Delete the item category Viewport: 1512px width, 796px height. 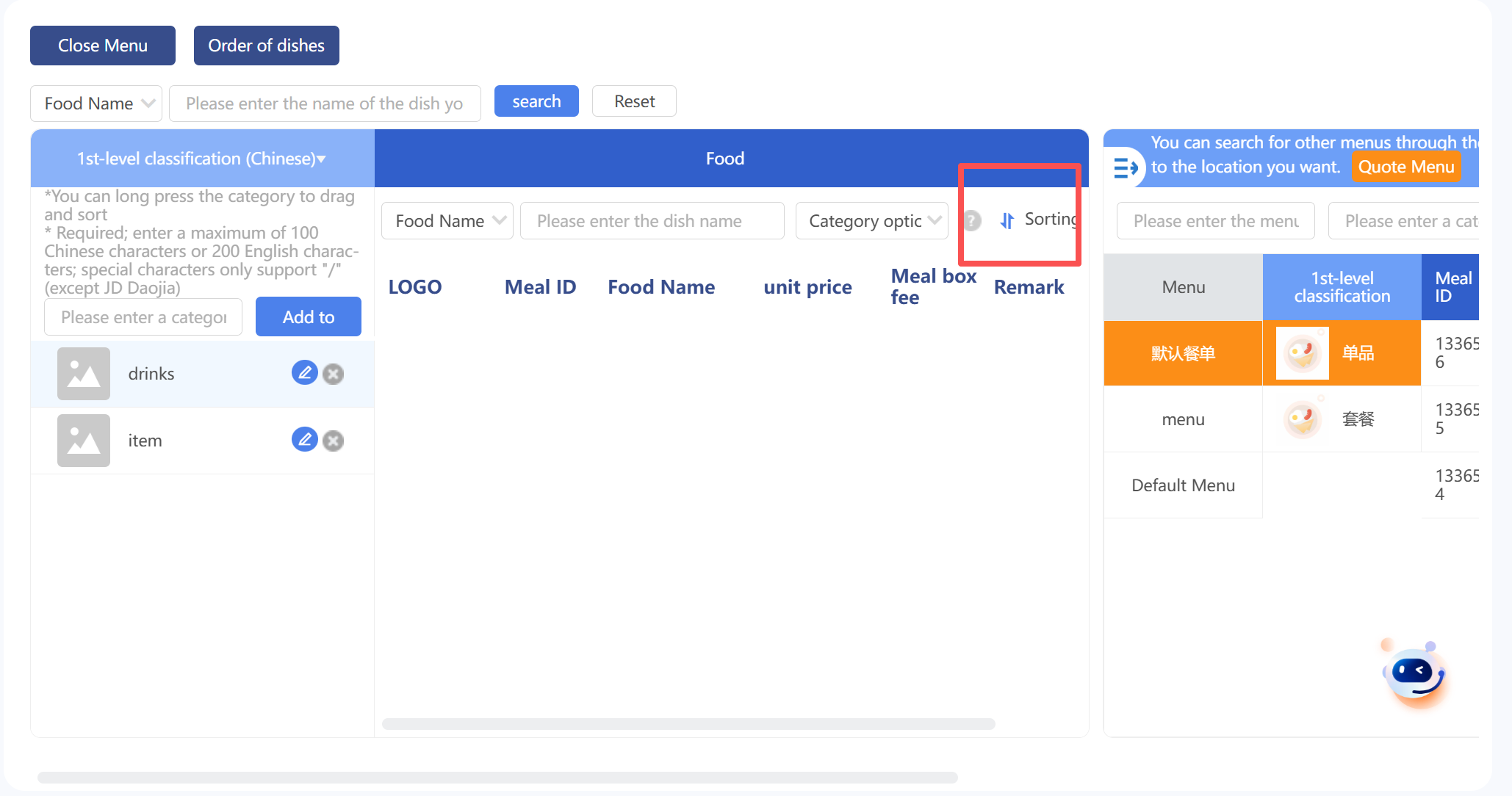pyautogui.click(x=334, y=441)
